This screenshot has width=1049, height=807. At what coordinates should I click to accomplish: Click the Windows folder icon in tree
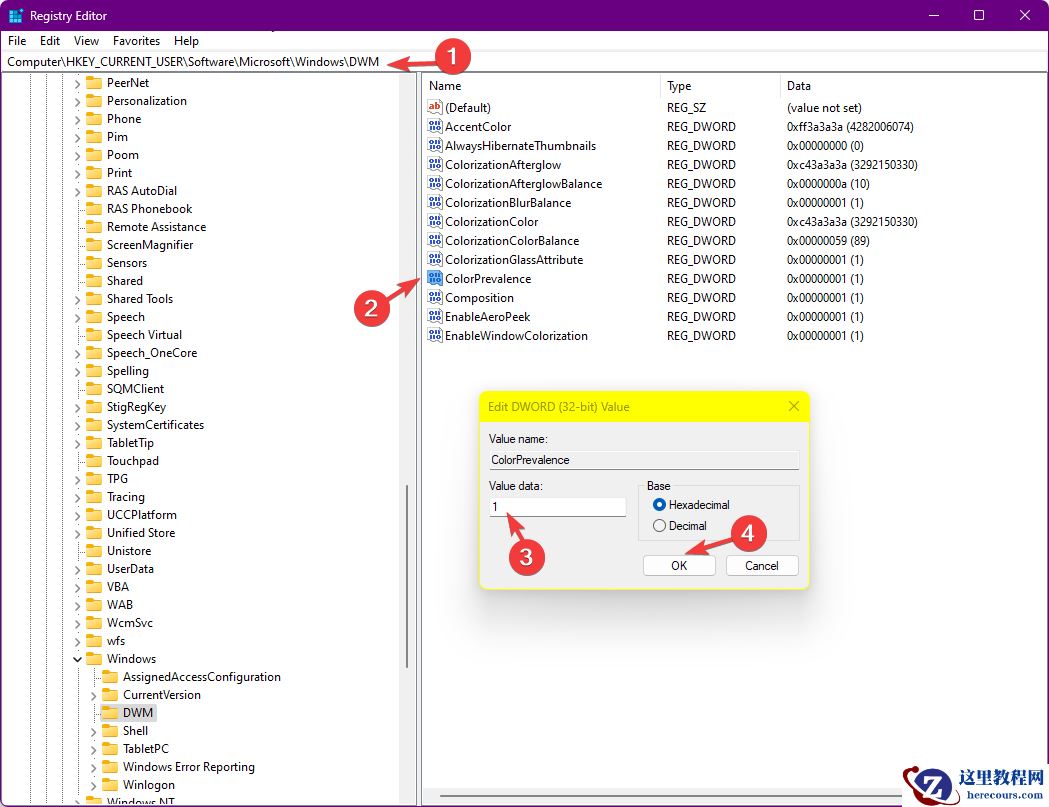(94, 659)
